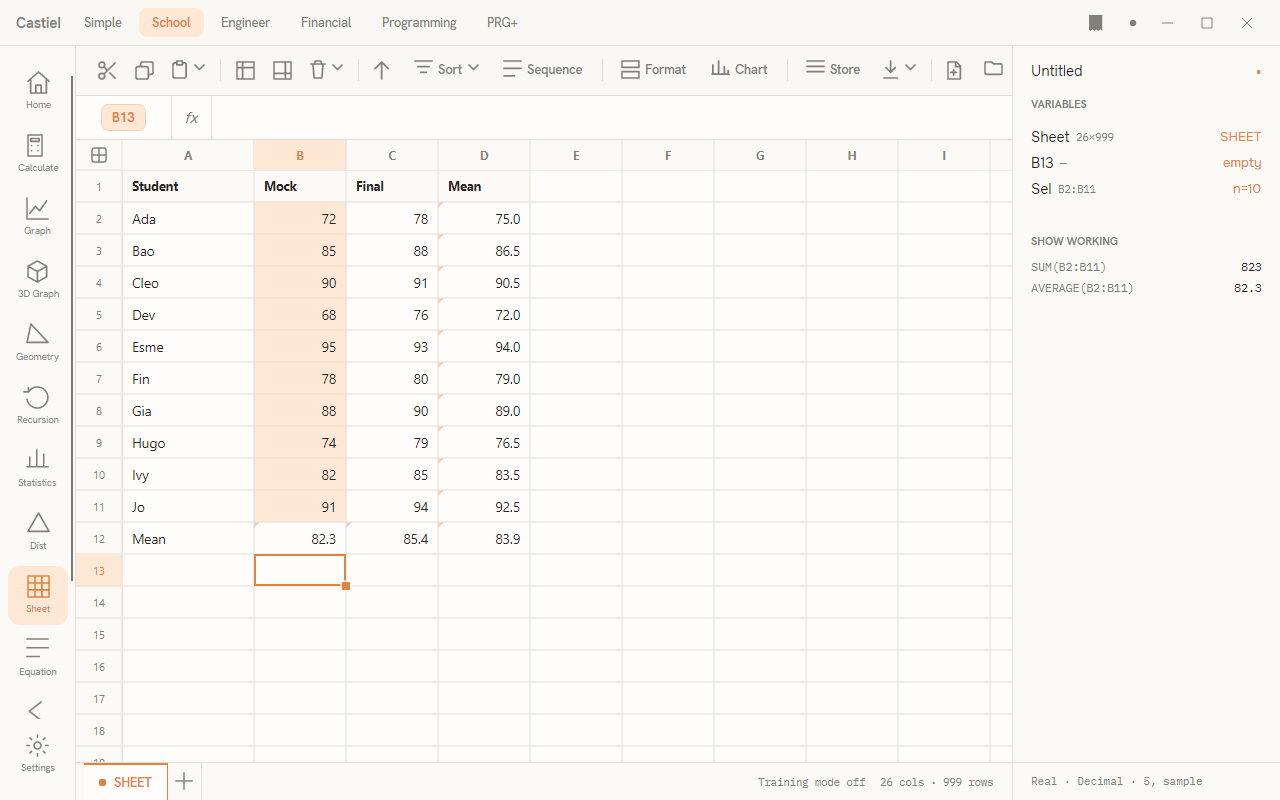Image resolution: width=1280 pixels, height=800 pixels.
Task: Open the Sort dropdown
Action: point(446,69)
